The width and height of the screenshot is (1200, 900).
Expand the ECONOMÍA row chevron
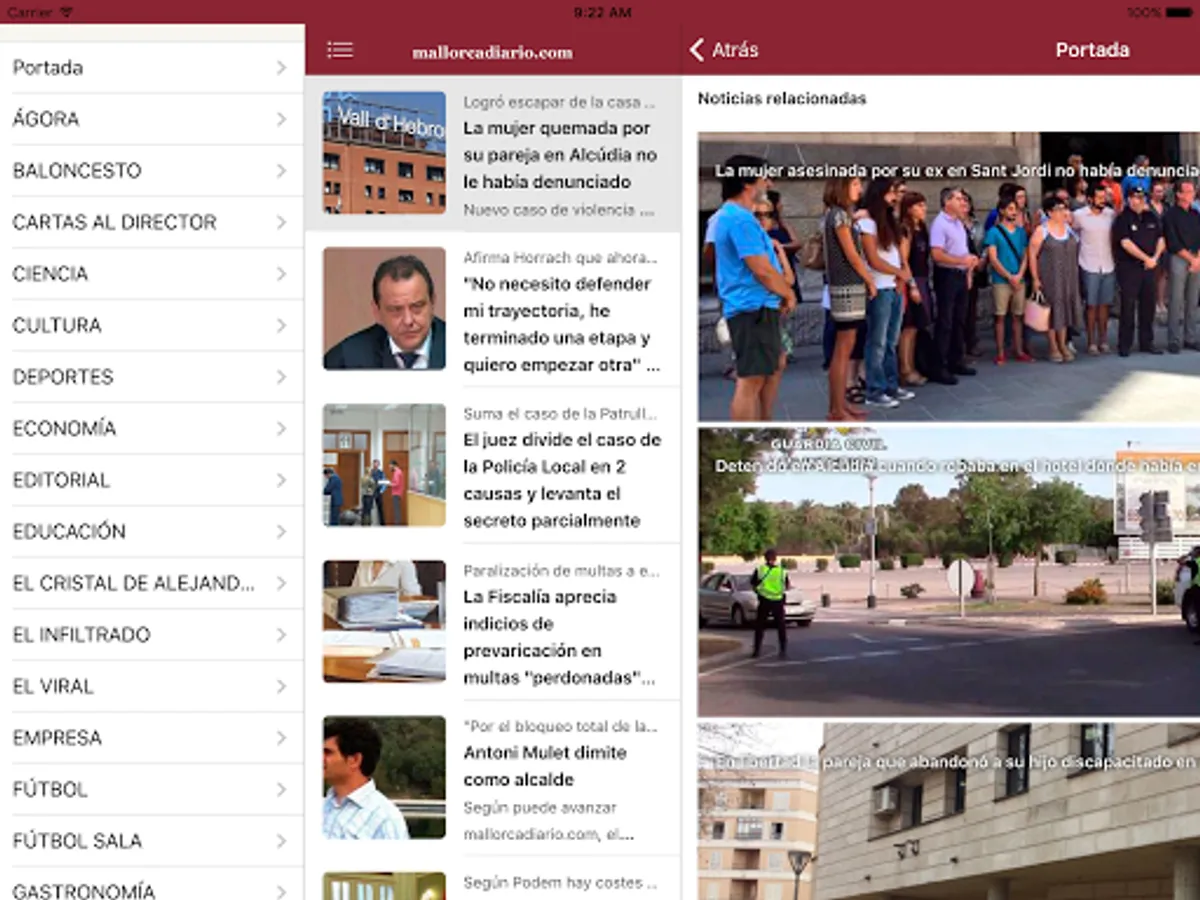pyautogui.click(x=282, y=428)
